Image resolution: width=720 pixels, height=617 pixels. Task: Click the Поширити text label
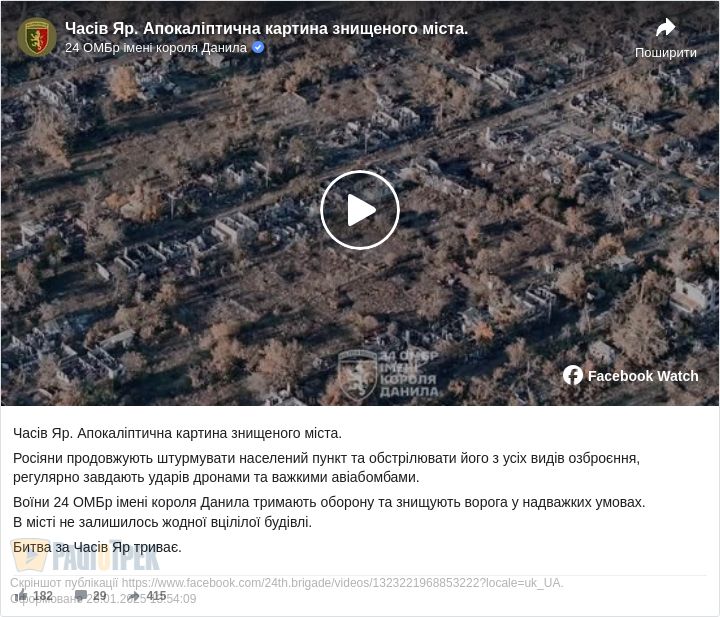pos(665,53)
